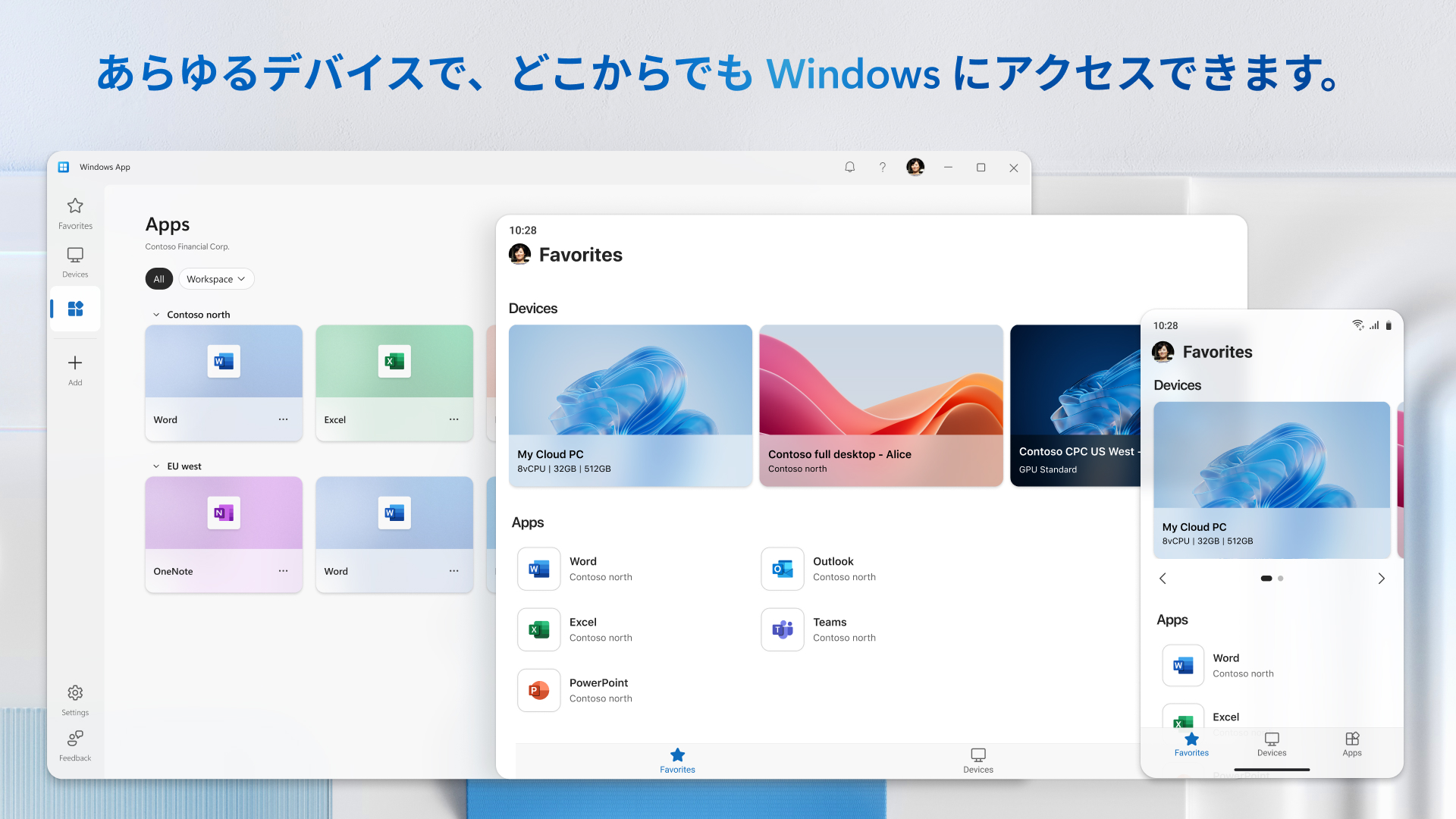The width and height of the screenshot is (1456, 819).
Task: Open more options for EU west Word card
Action: click(x=453, y=571)
